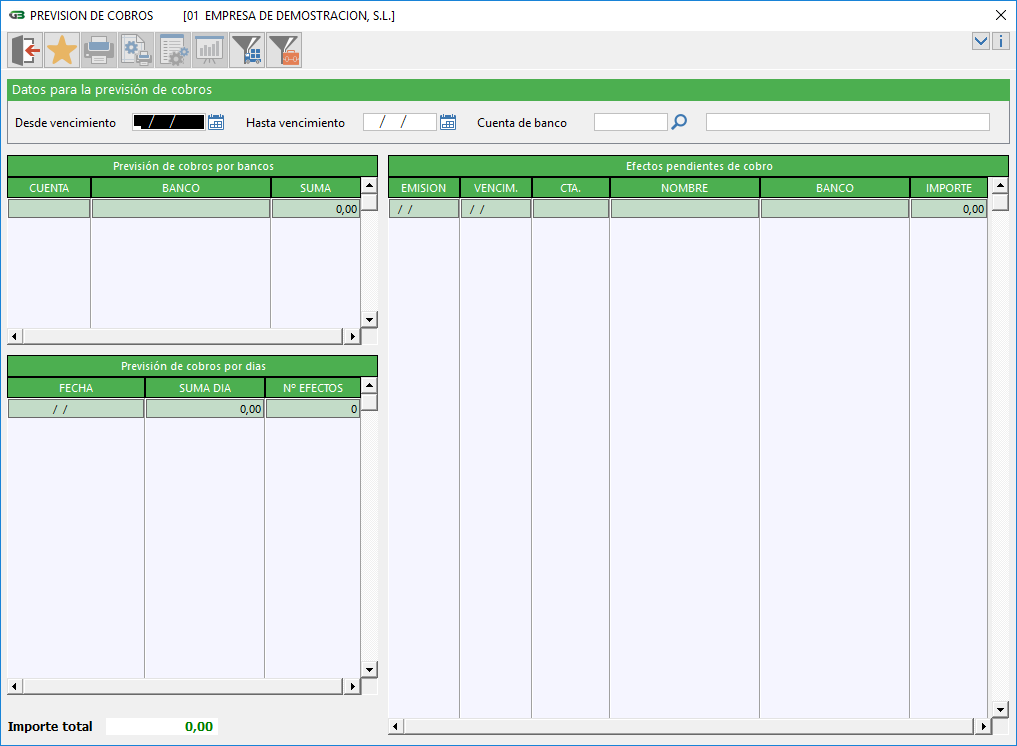Image resolution: width=1017 pixels, height=746 pixels.
Task: Open calendar picker for Hasta vencimiento
Action: [448, 122]
